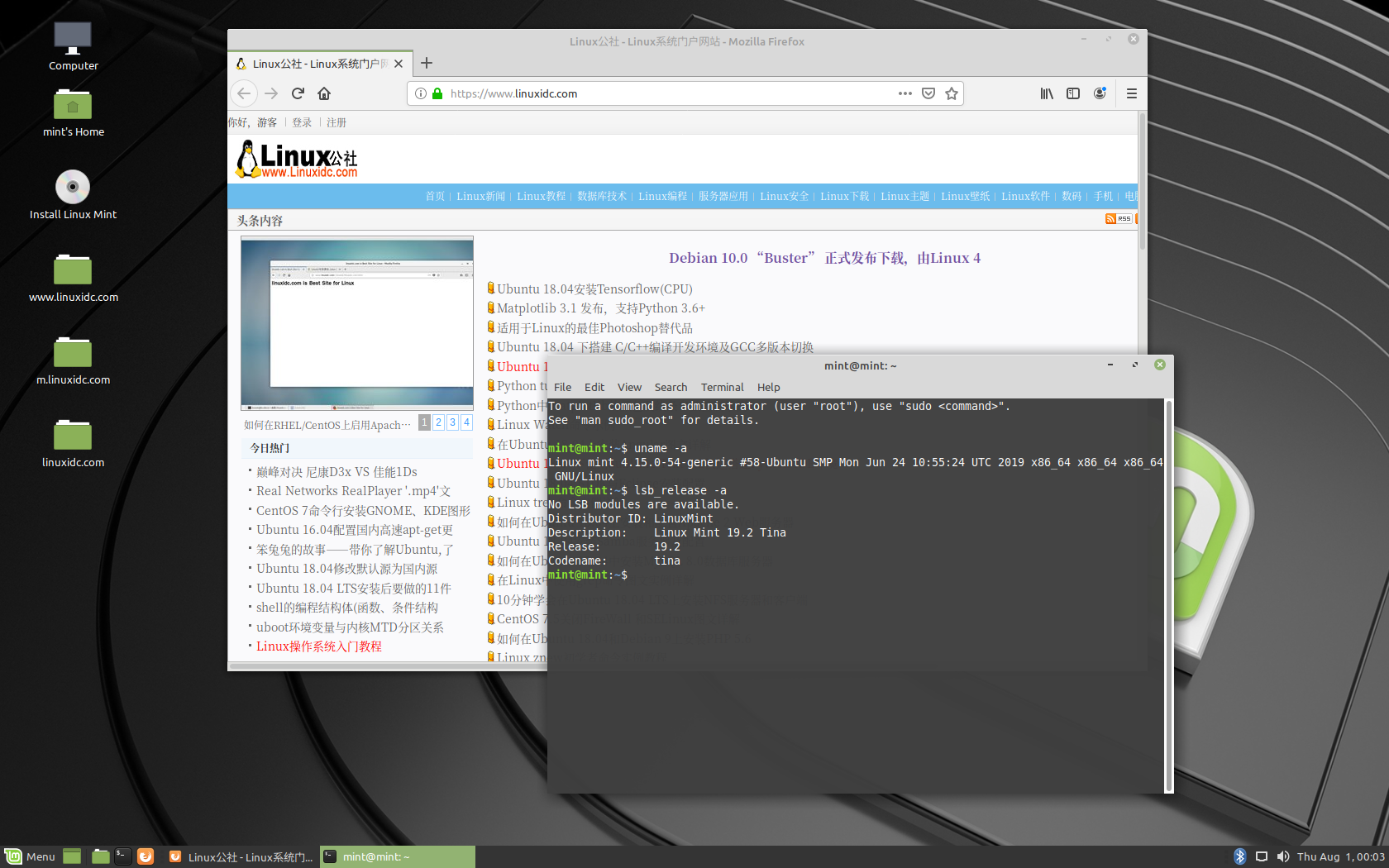1389x868 pixels.
Task: Open the Debian 10.0 Buster headline
Action: [824, 258]
